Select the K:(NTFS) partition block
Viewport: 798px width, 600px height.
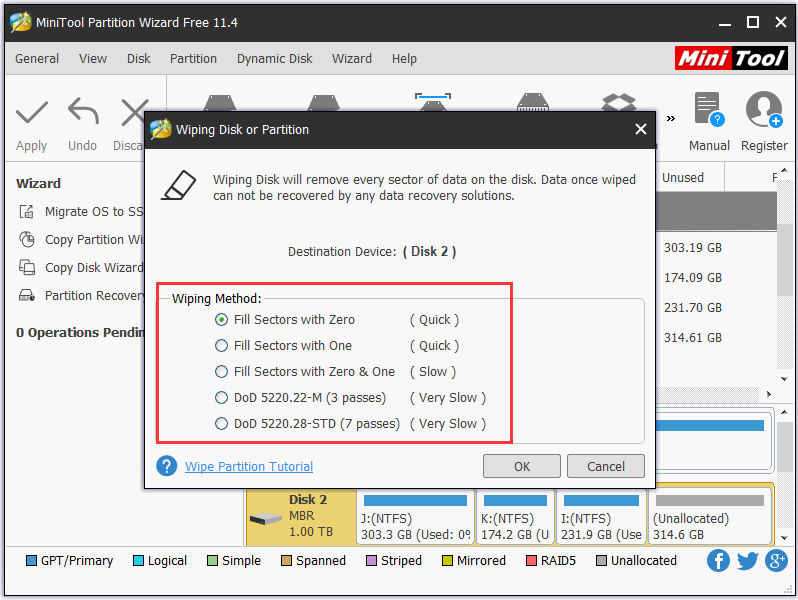coord(515,517)
